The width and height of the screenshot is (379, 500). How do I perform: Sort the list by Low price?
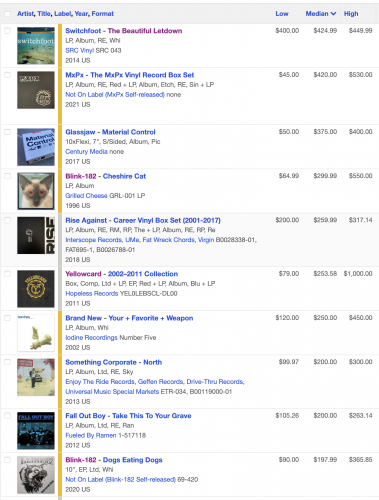coord(282,14)
